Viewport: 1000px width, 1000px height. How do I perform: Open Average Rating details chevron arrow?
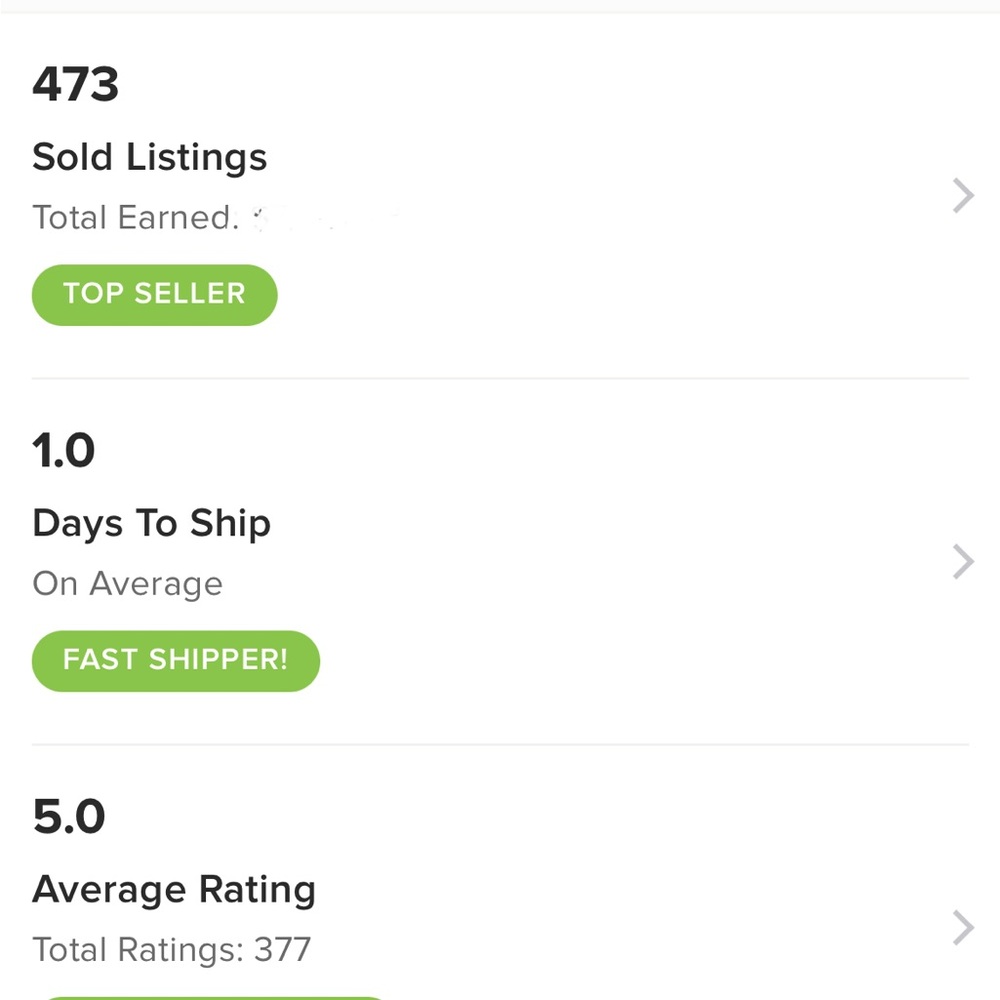pos(963,928)
